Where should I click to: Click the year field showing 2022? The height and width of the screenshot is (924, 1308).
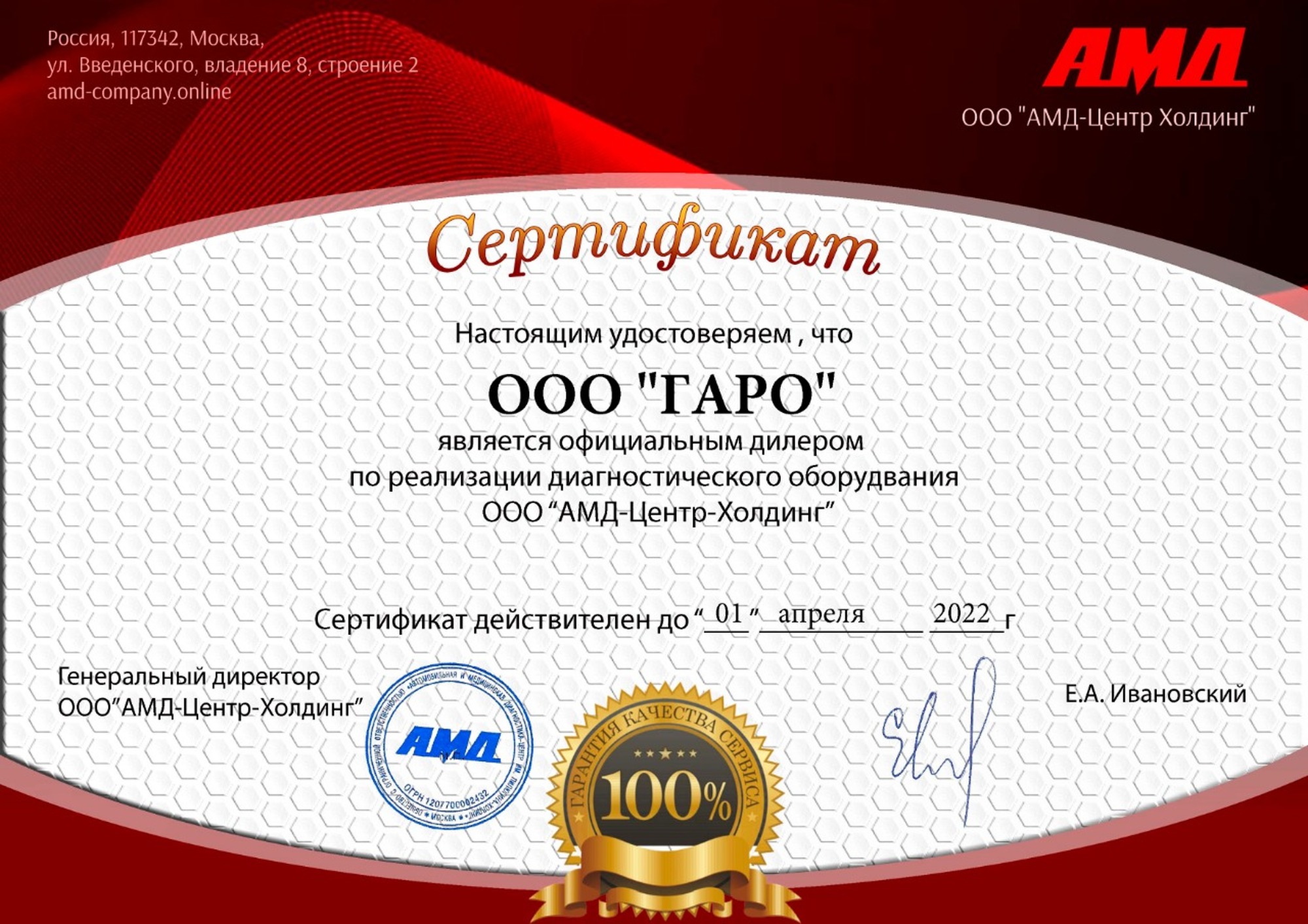tap(961, 613)
